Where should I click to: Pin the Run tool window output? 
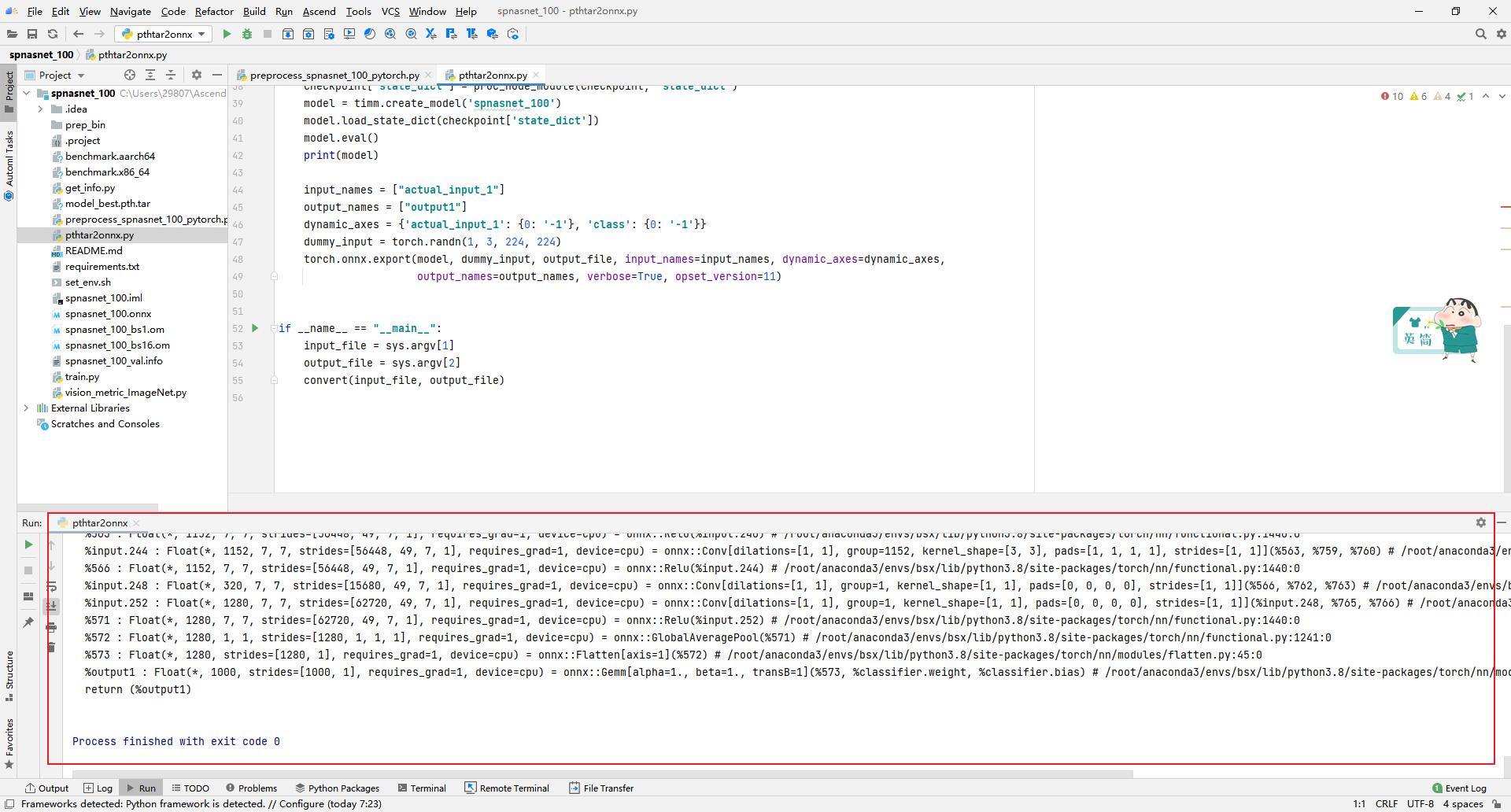pos(29,622)
